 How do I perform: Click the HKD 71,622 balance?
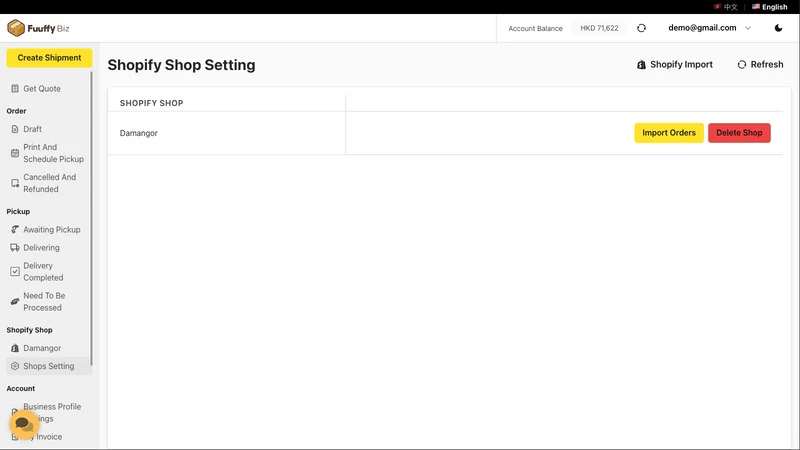click(599, 28)
